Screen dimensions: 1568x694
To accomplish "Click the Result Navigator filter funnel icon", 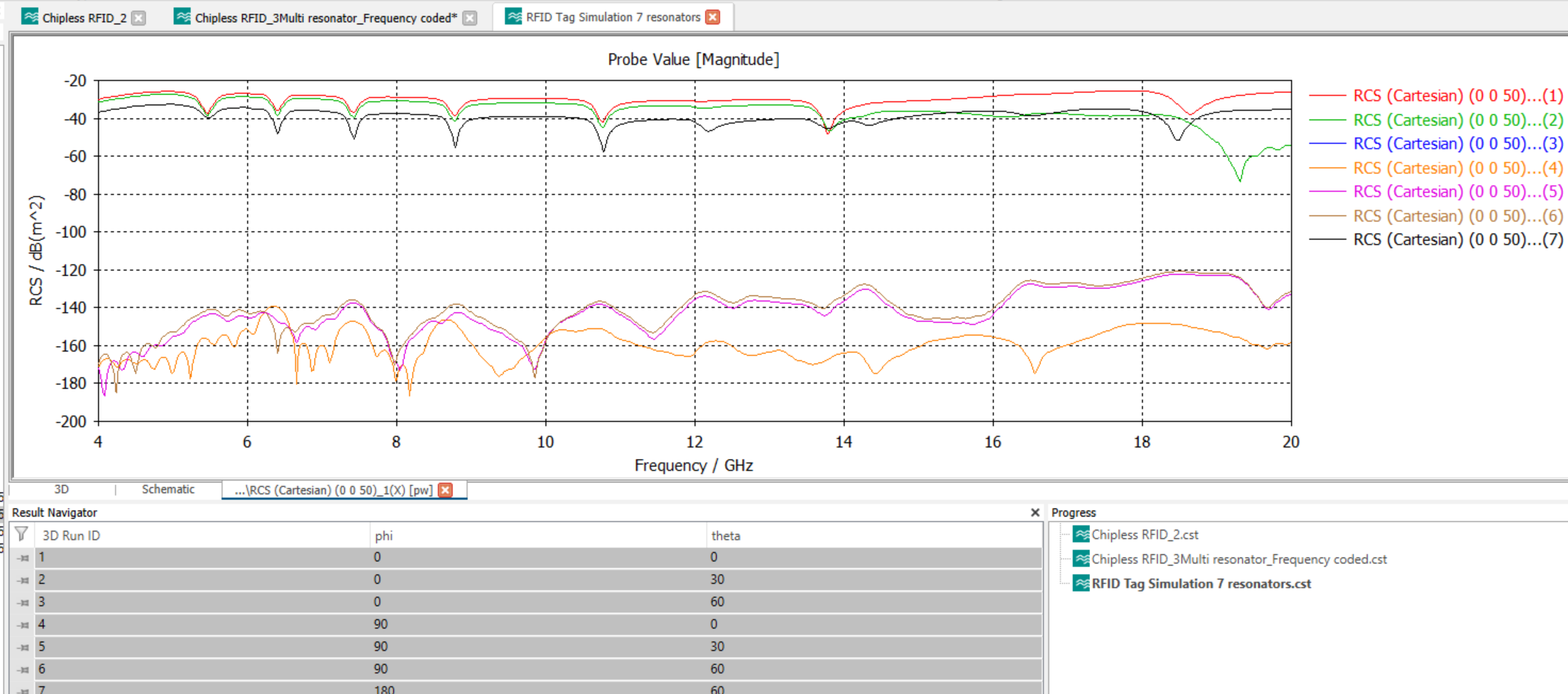I will [x=21, y=534].
